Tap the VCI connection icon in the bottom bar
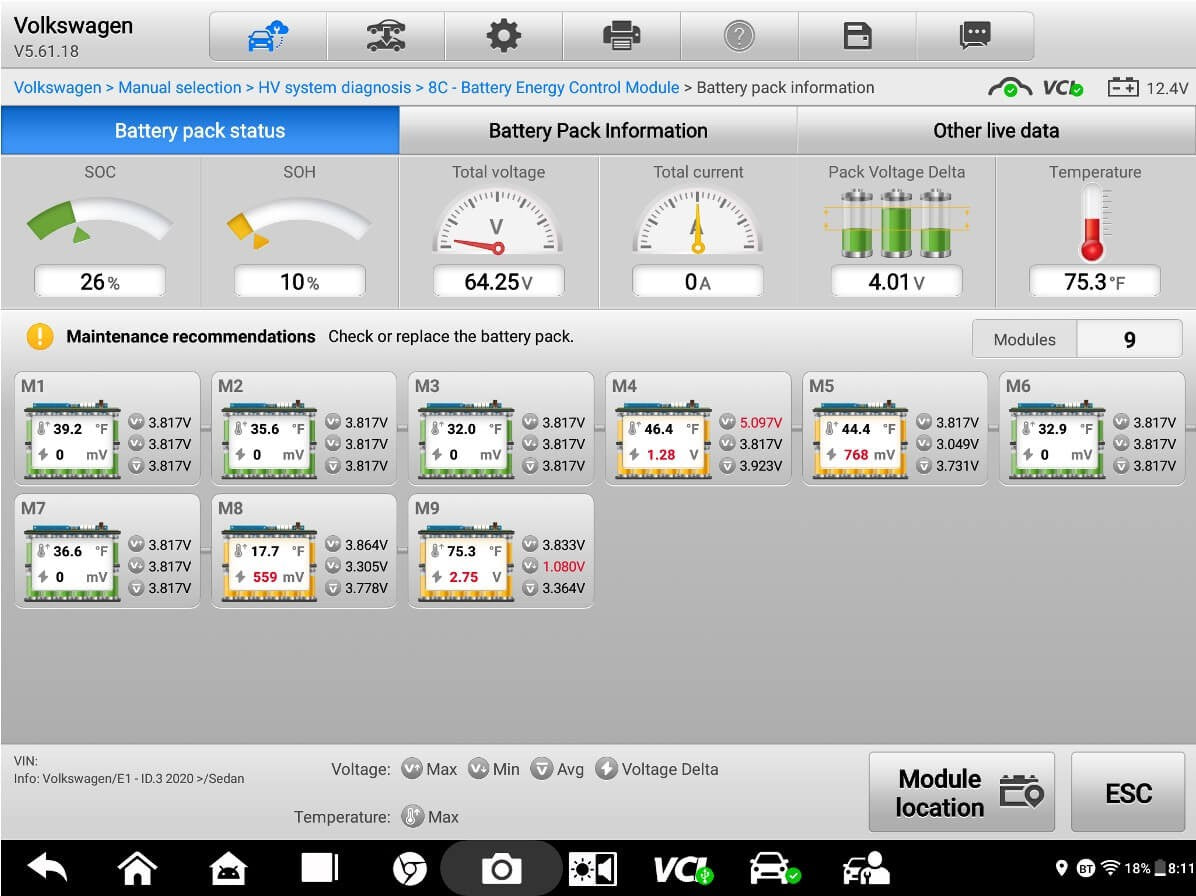This screenshot has height=896, width=1196. click(x=682, y=869)
